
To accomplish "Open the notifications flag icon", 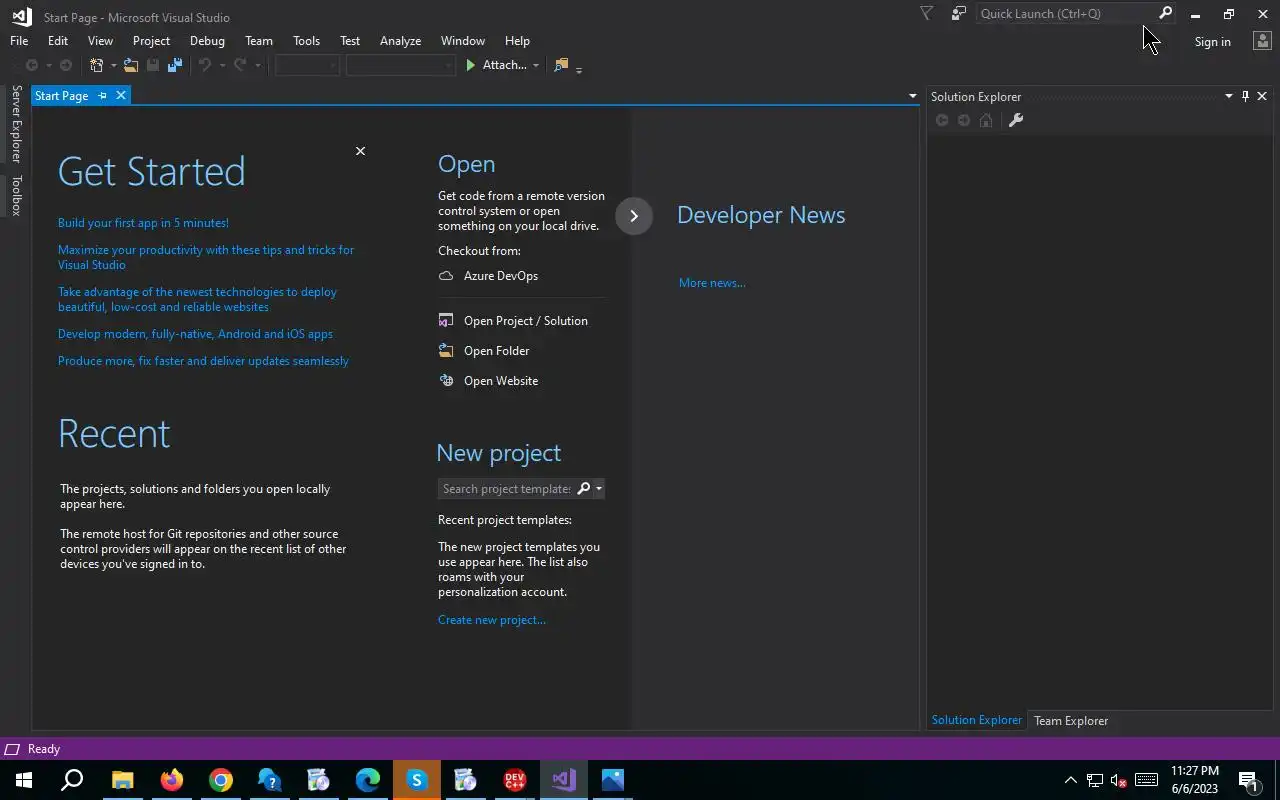I will click(926, 14).
